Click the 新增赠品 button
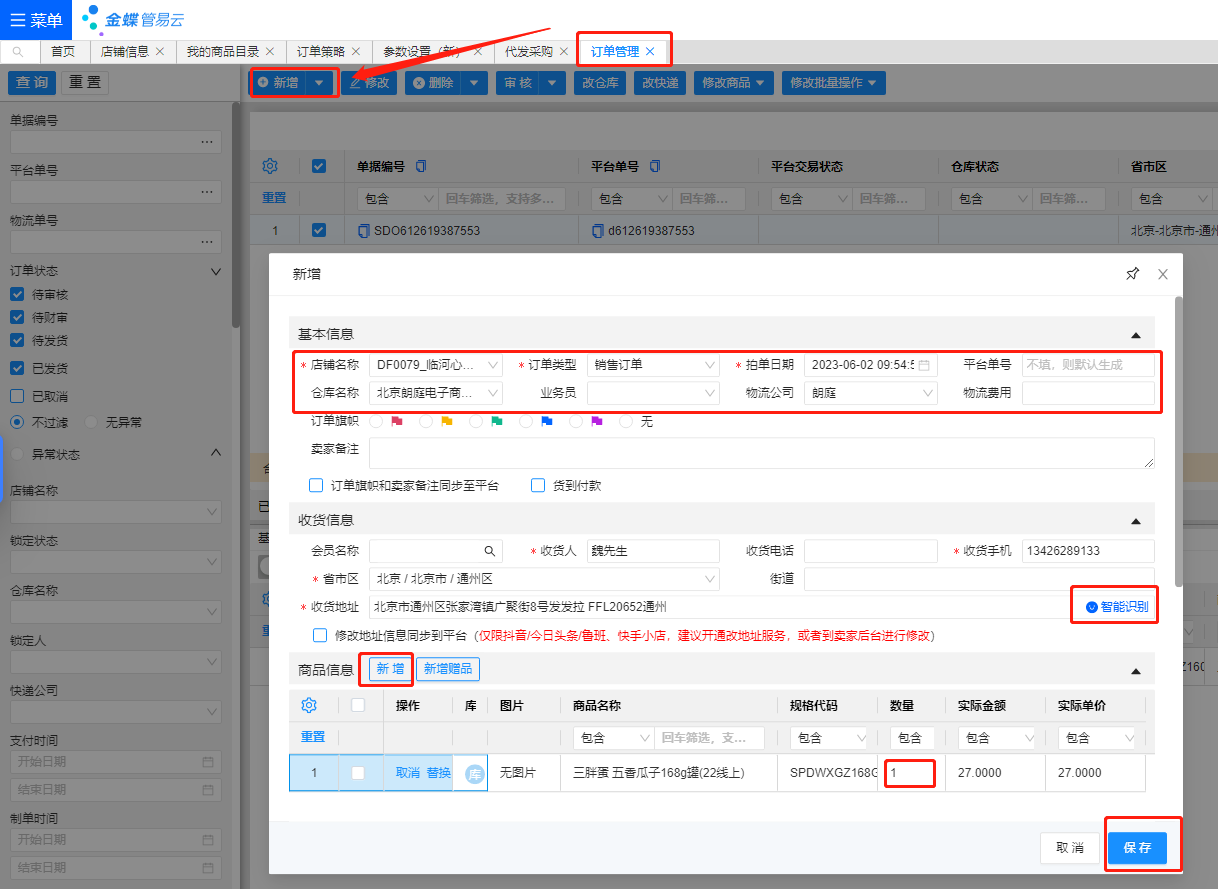This screenshot has height=889, width=1218. [x=447, y=669]
